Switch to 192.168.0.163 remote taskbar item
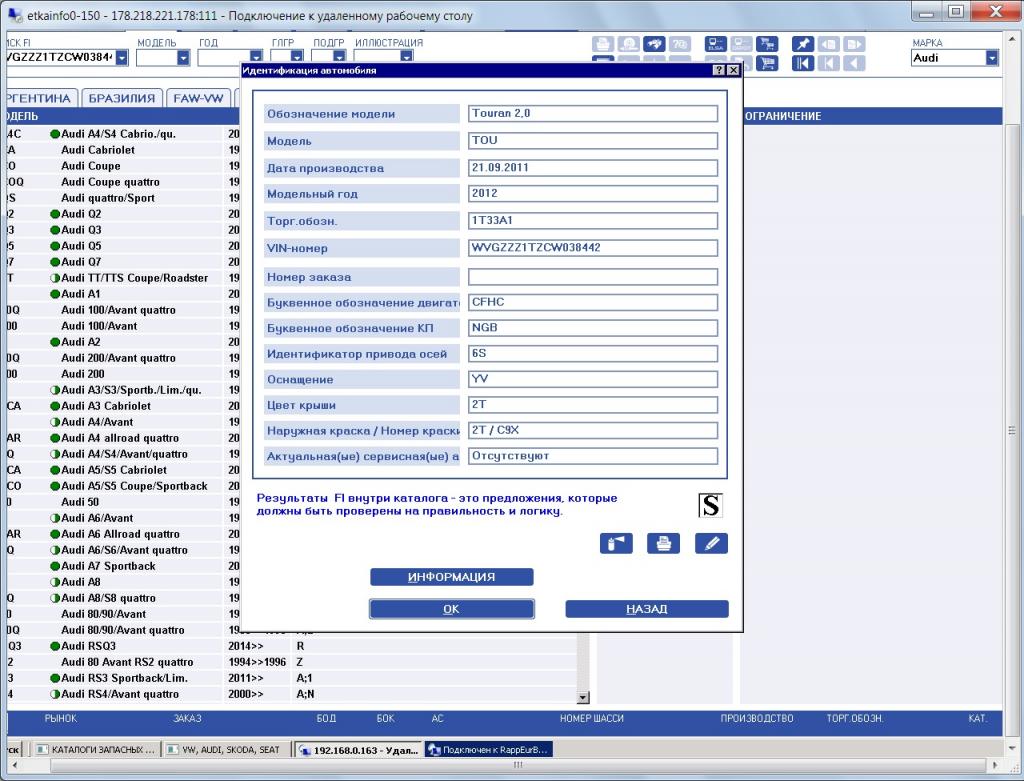 click(x=358, y=750)
